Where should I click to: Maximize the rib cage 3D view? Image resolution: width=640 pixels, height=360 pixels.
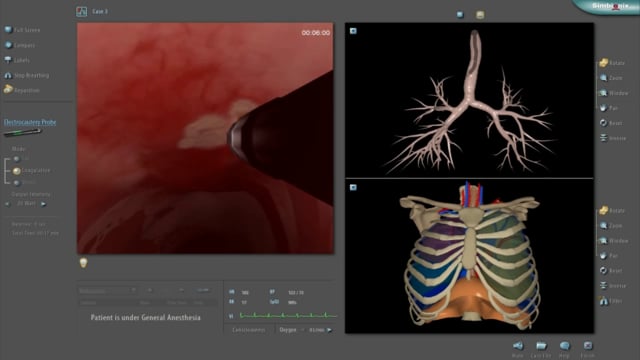point(353,187)
